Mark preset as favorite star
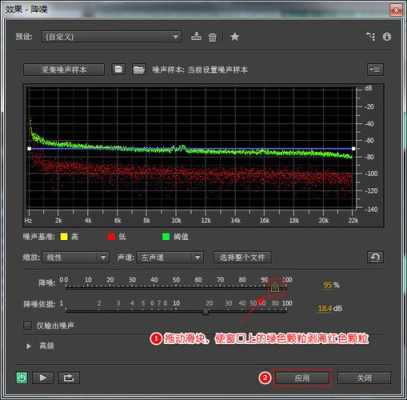 (235, 36)
